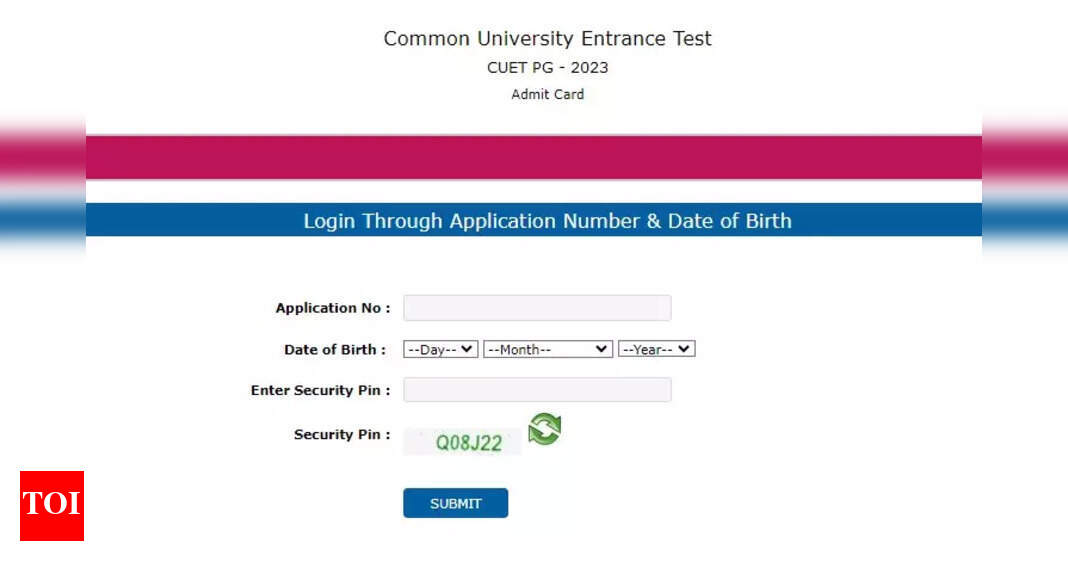
Task: Click the Day dropdown arrow
Action: pos(467,349)
